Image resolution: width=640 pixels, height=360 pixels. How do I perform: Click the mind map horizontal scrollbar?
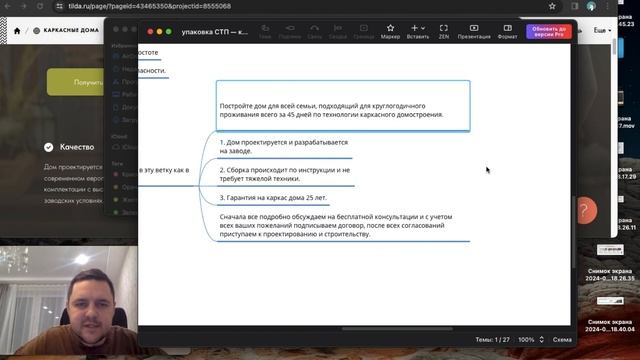tap(397, 329)
